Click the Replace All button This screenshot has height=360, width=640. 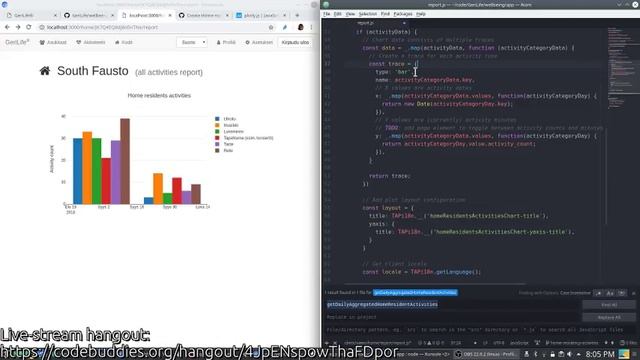609,318
